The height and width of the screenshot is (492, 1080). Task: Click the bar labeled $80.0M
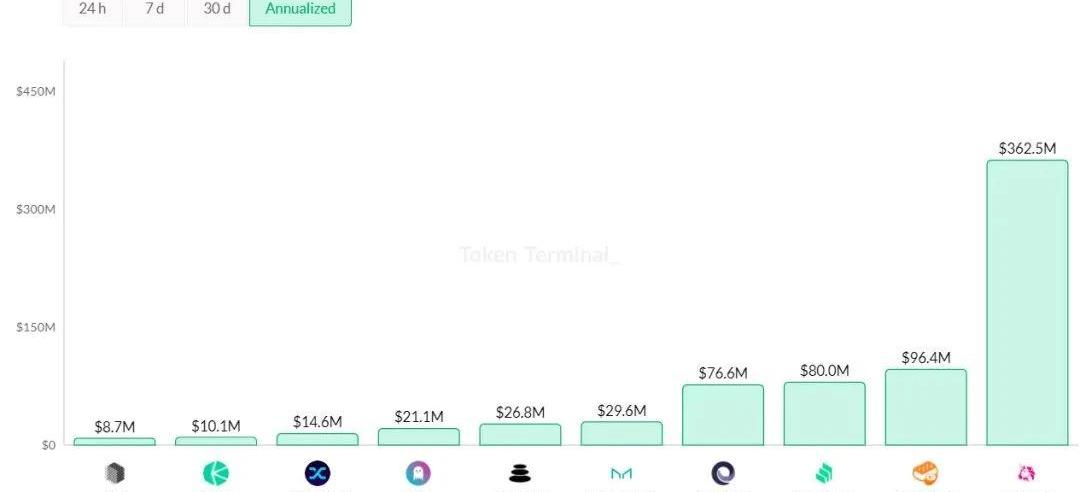pyautogui.click(x=824, y=413)
